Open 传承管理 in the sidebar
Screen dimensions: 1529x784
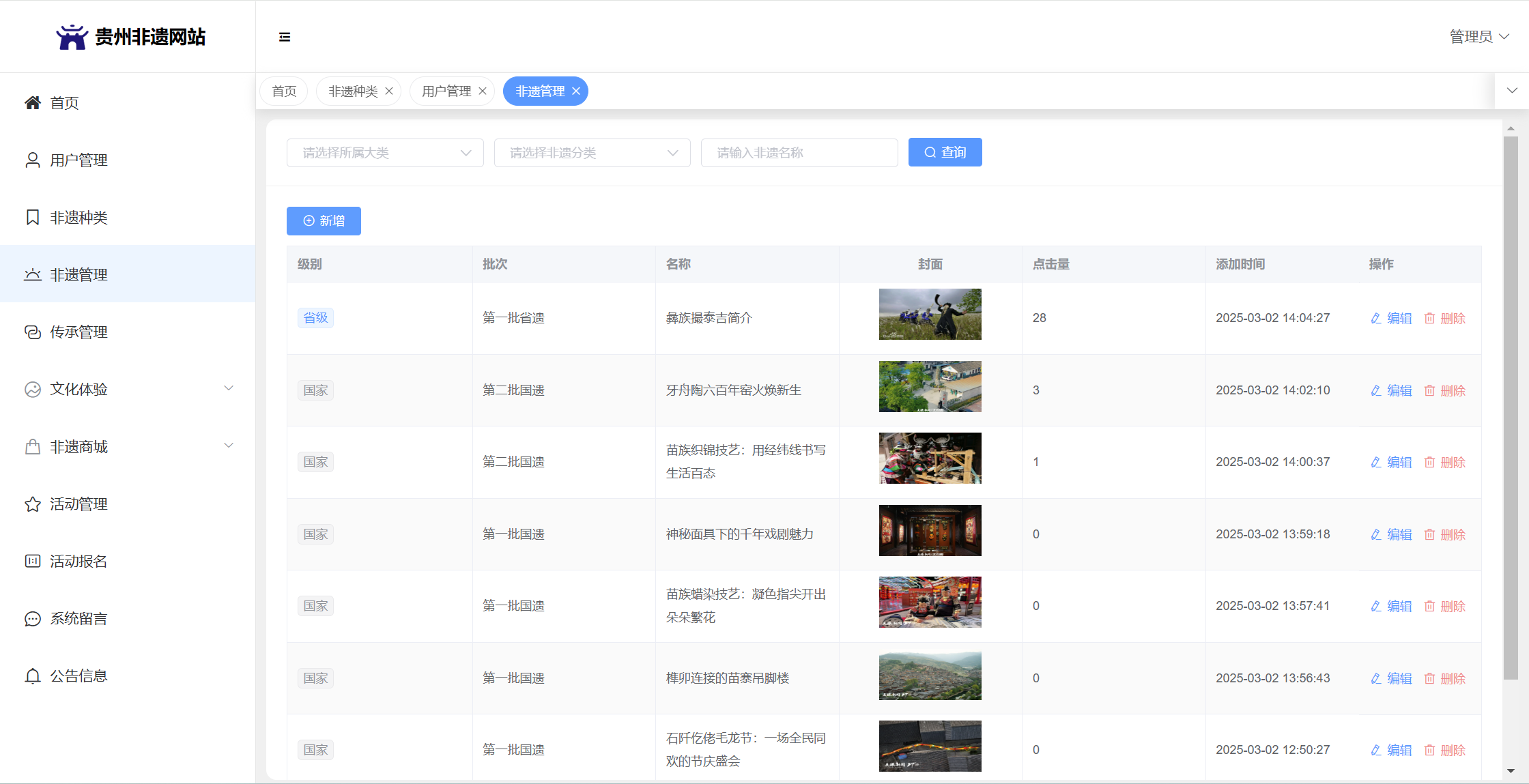pos(78,332)
